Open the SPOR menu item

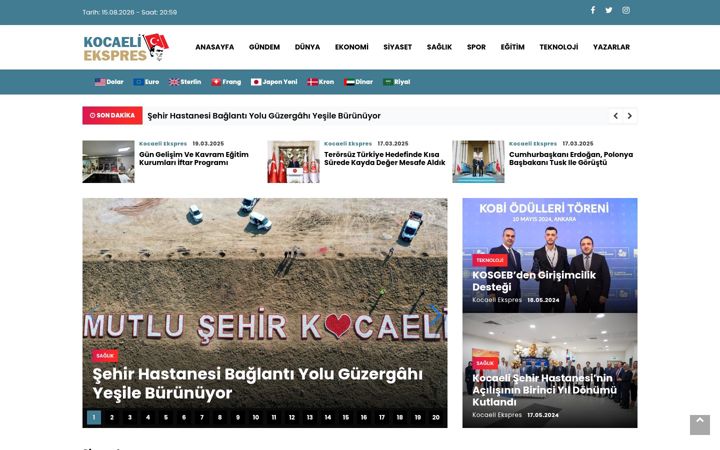(476, 47)
